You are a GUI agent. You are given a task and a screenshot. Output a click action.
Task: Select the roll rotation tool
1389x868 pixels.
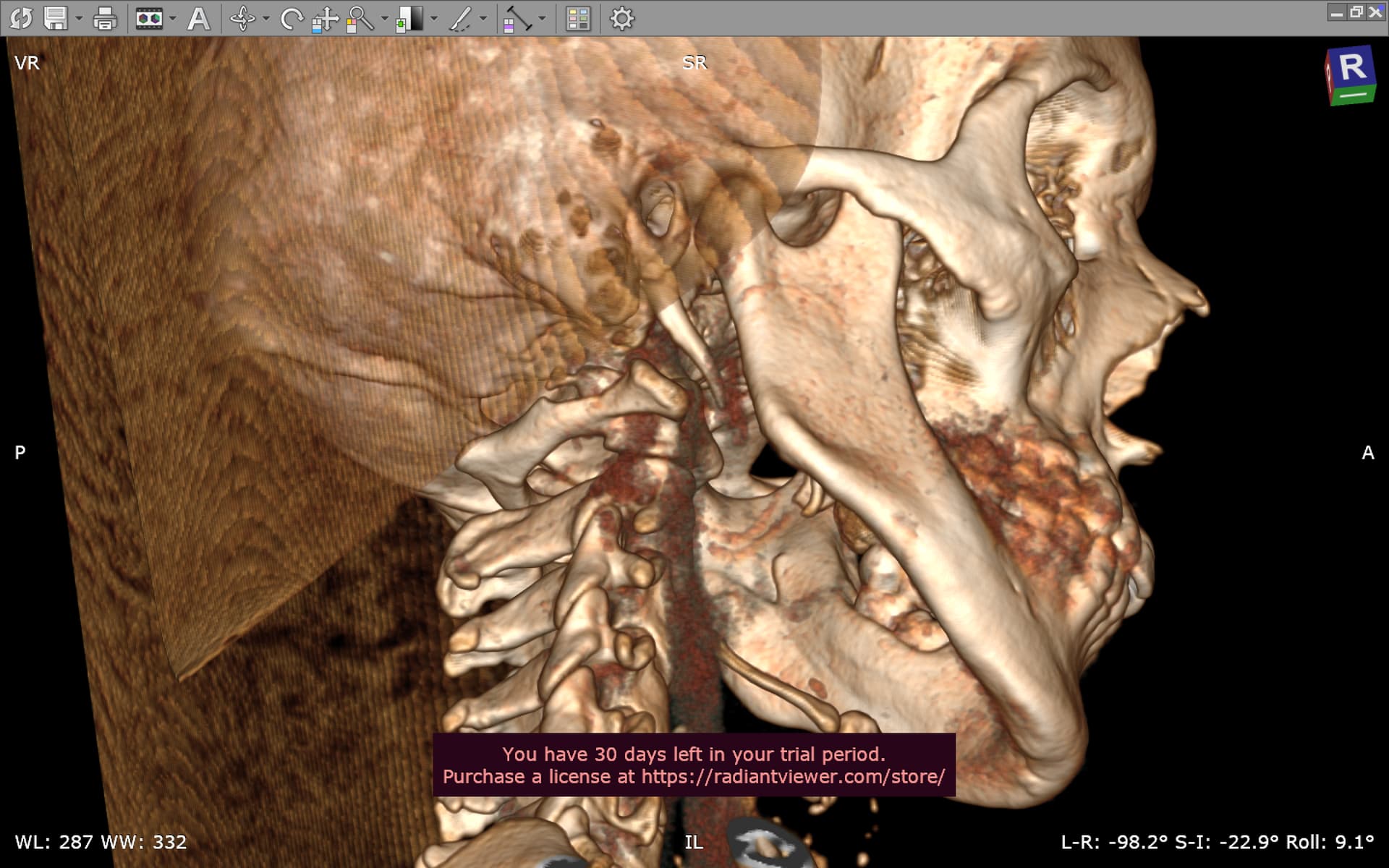click(291, 18)
